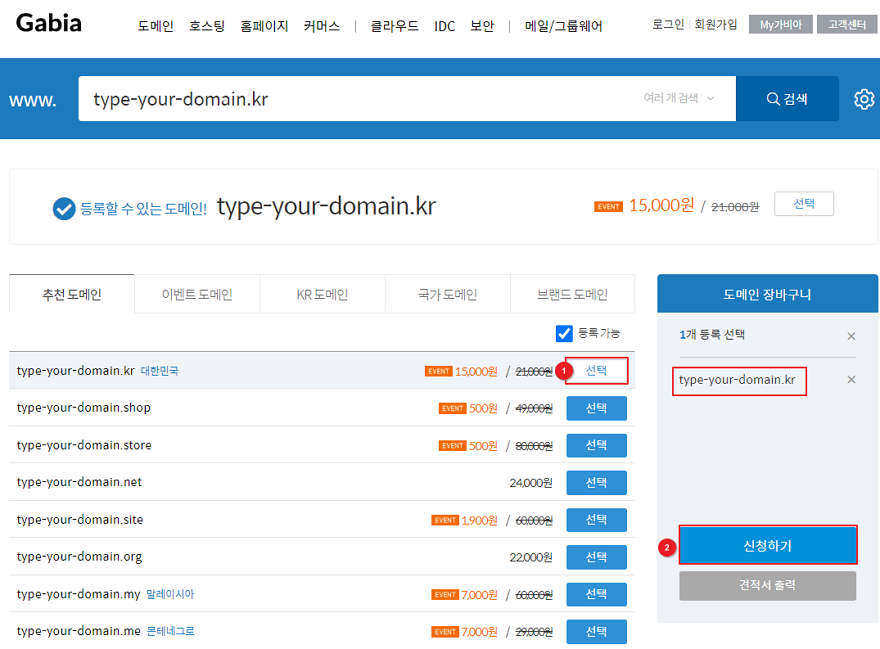Expand the 여러 개 검색 dropdown
The height and width of the screenshot is (649, 880).
[x=680, y=98]
